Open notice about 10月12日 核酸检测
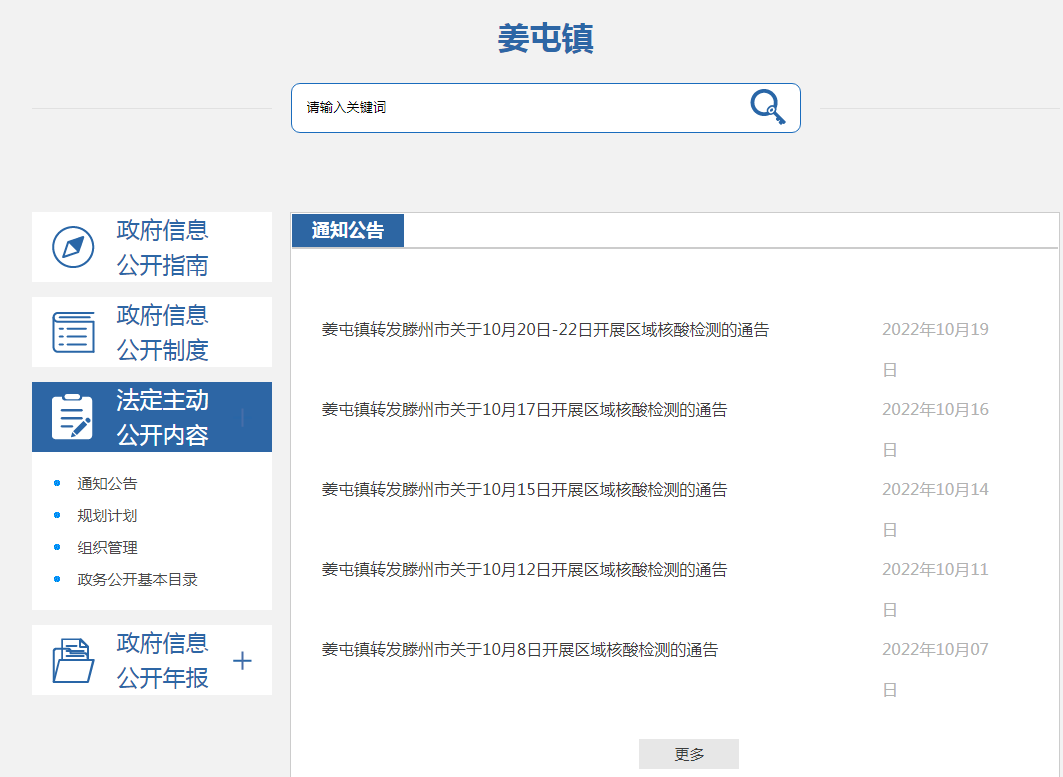The height and width of the screenshot is (777, 1063). [x=524, y=570]
